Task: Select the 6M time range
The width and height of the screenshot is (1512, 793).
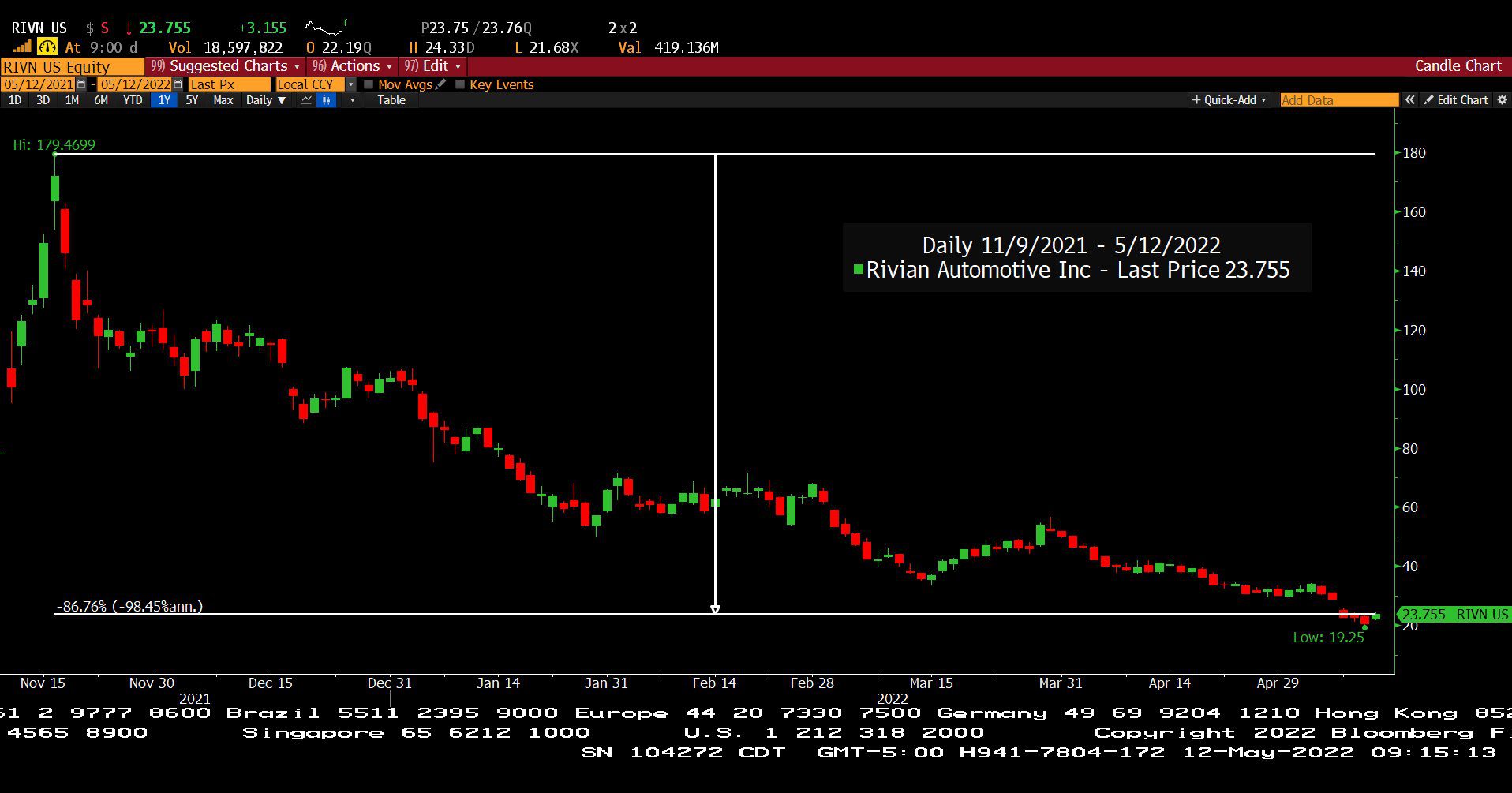Action: coord(101,100)
